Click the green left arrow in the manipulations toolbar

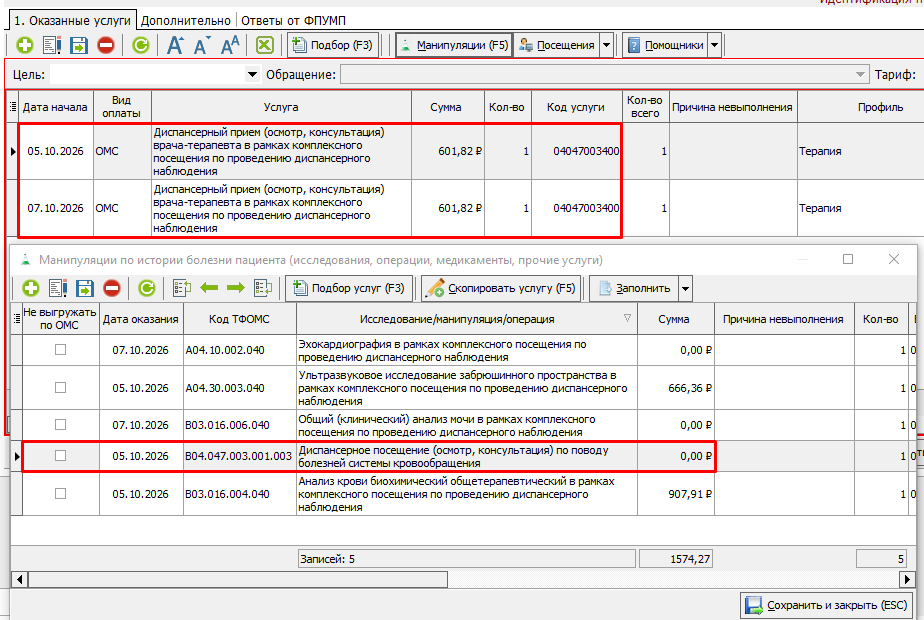(x=209, y=288)
